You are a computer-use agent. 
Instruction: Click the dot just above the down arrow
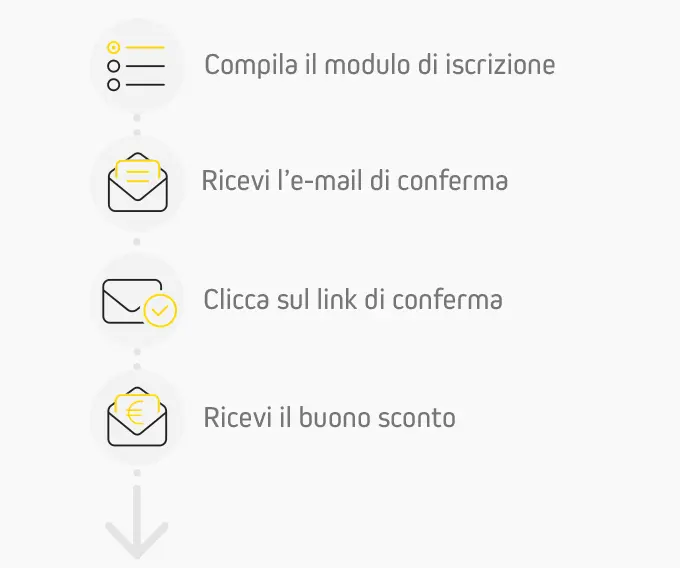(137, 473)
